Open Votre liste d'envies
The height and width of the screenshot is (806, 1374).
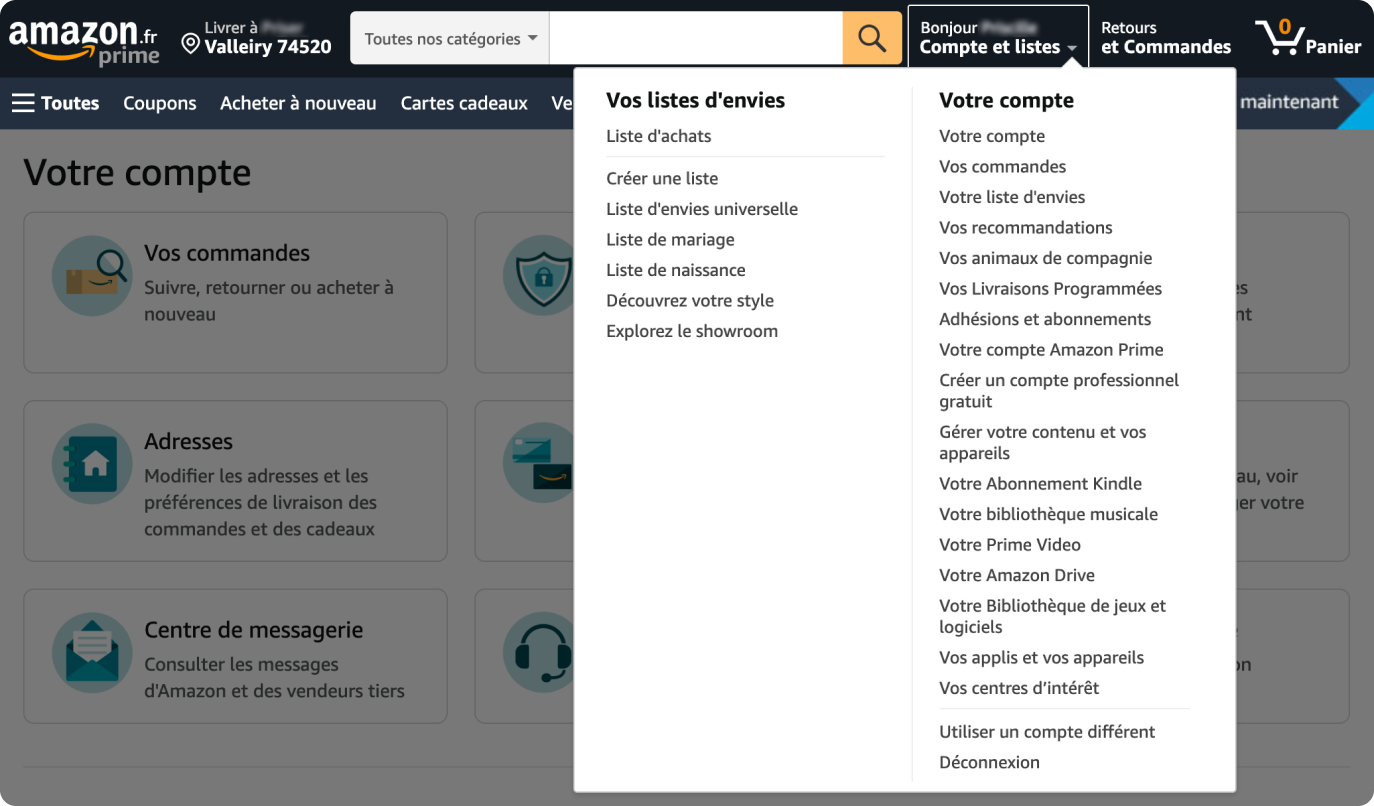tap(1012, 197)
